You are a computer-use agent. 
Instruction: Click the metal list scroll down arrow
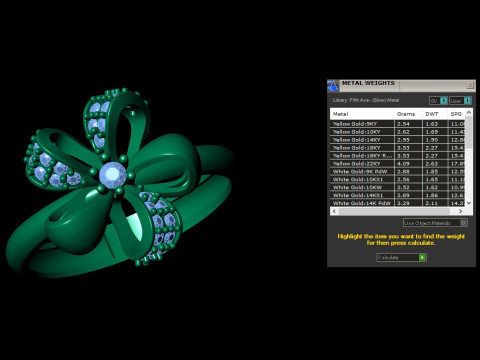point(469,203)
